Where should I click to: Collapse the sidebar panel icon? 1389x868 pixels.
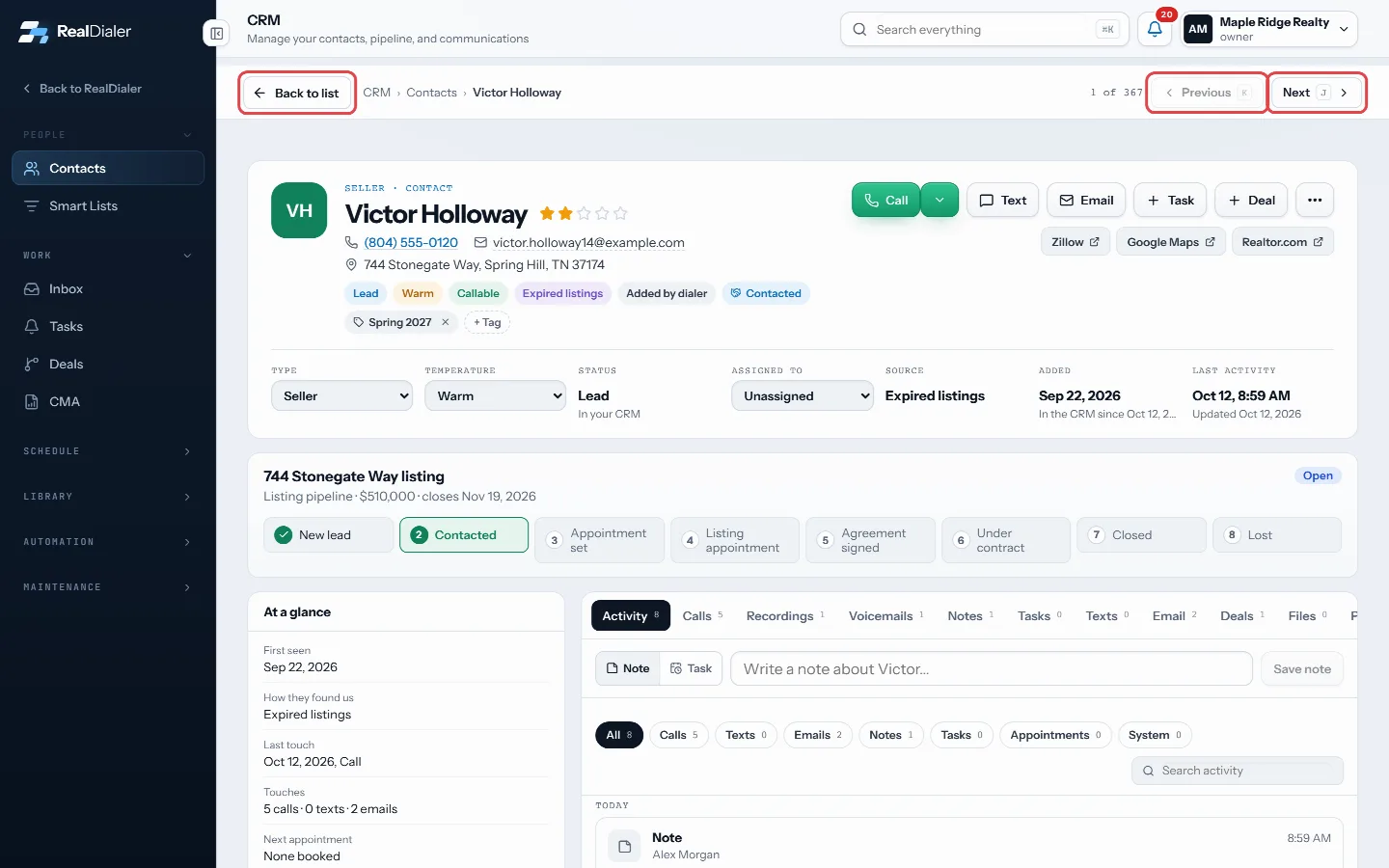[x=217, y=34]
